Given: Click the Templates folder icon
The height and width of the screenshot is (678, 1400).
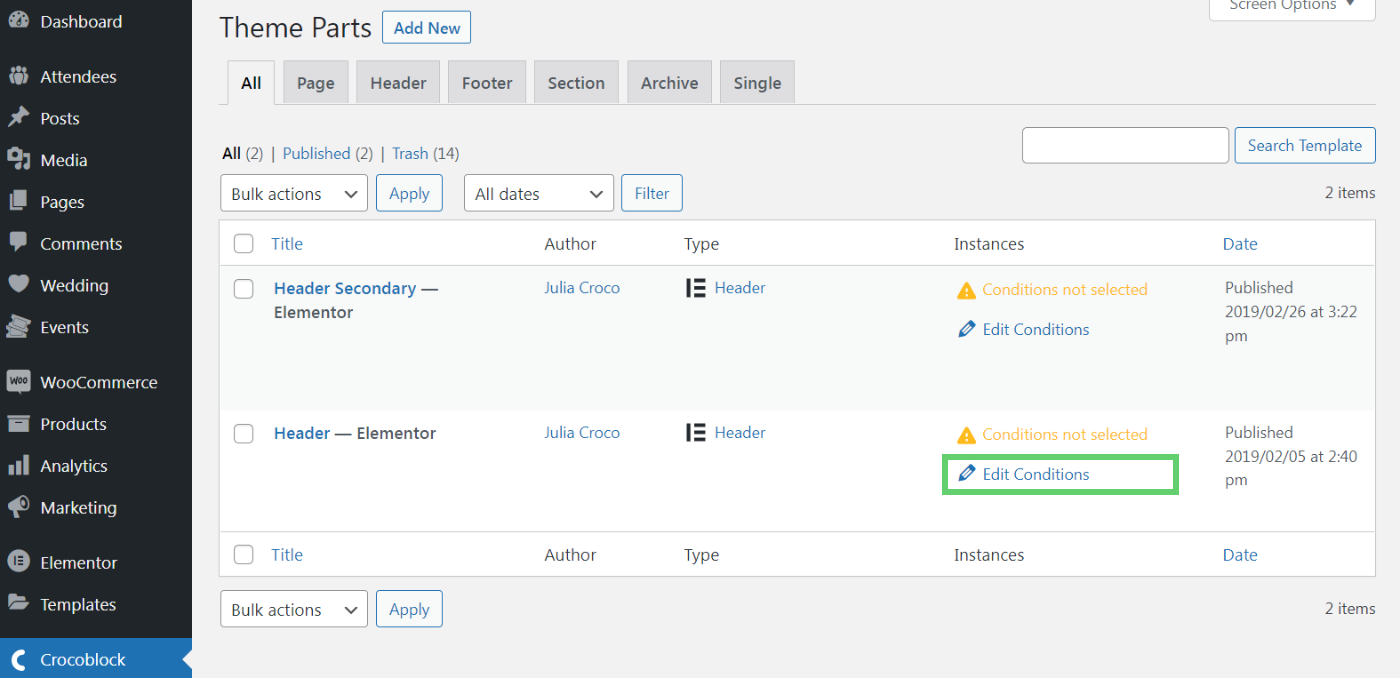Looking at the screenshot, I should pos(18,604).
